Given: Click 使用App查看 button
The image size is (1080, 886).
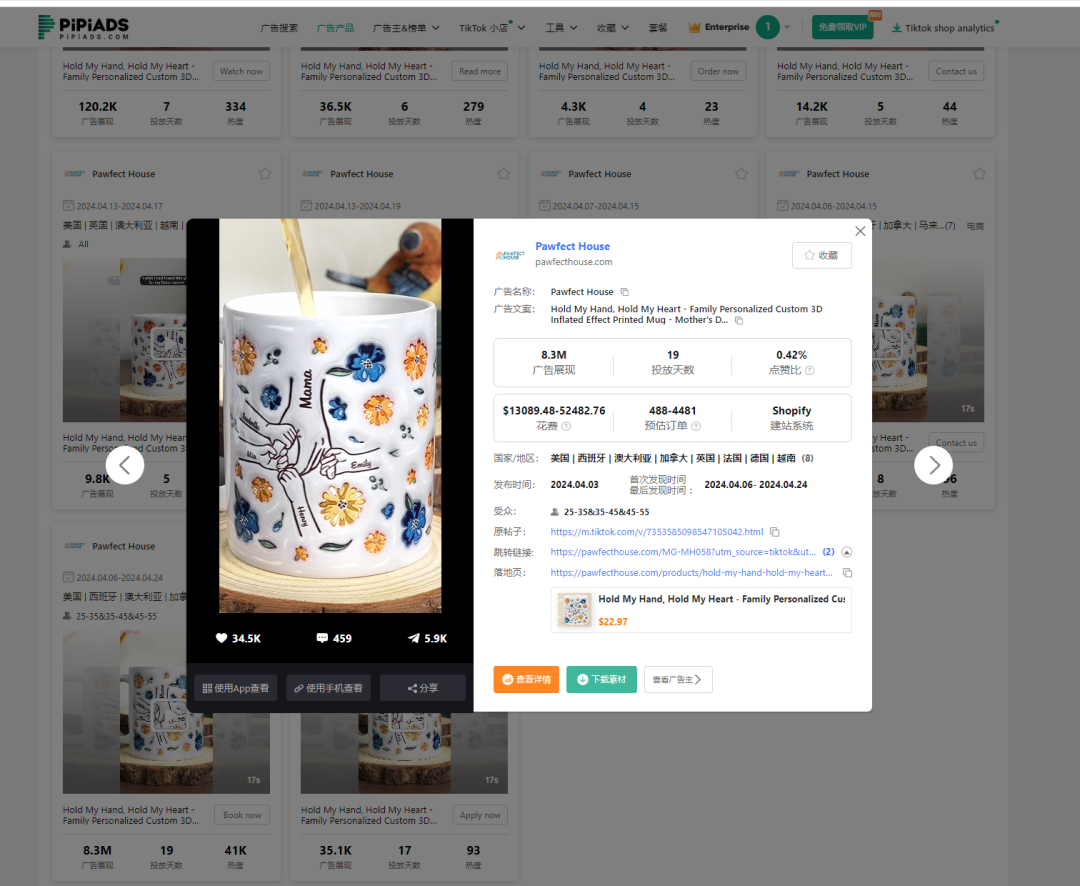Looking at the screenshot, I should pyautogui.click(x=236, y=688).
